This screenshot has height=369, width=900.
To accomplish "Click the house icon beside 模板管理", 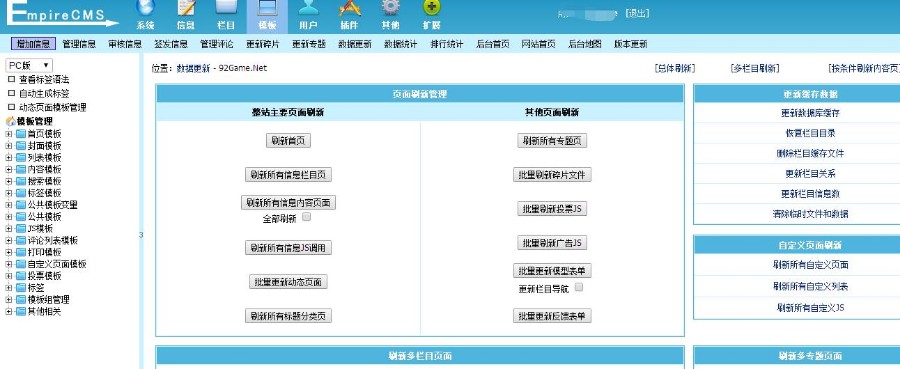I will click(10, 122).
